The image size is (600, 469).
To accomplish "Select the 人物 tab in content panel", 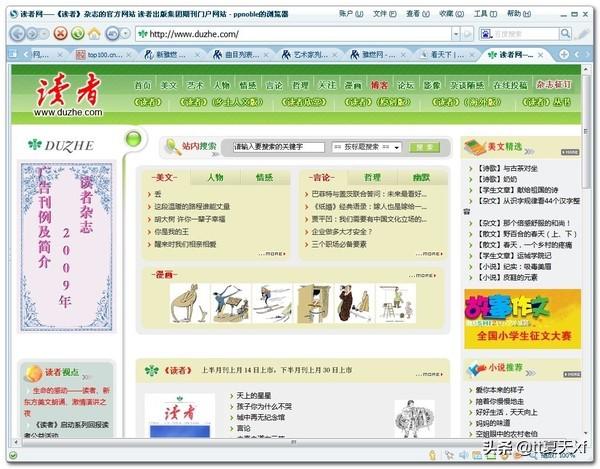I will point(215,177).
